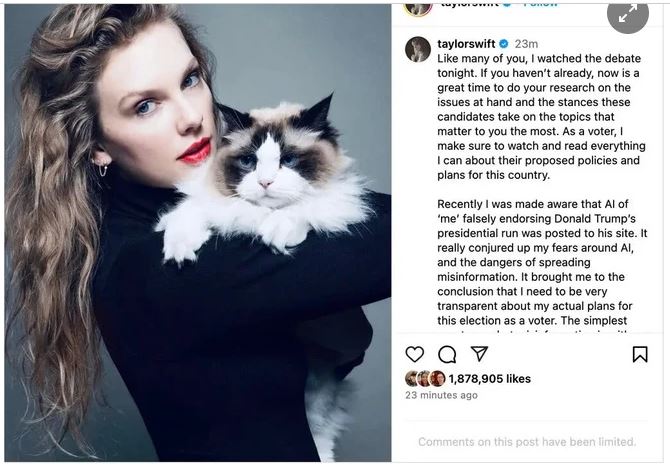The image size is (670, 468).
Task: Click the "Comments on this post have been limited" notice
Action: point(526,442)
